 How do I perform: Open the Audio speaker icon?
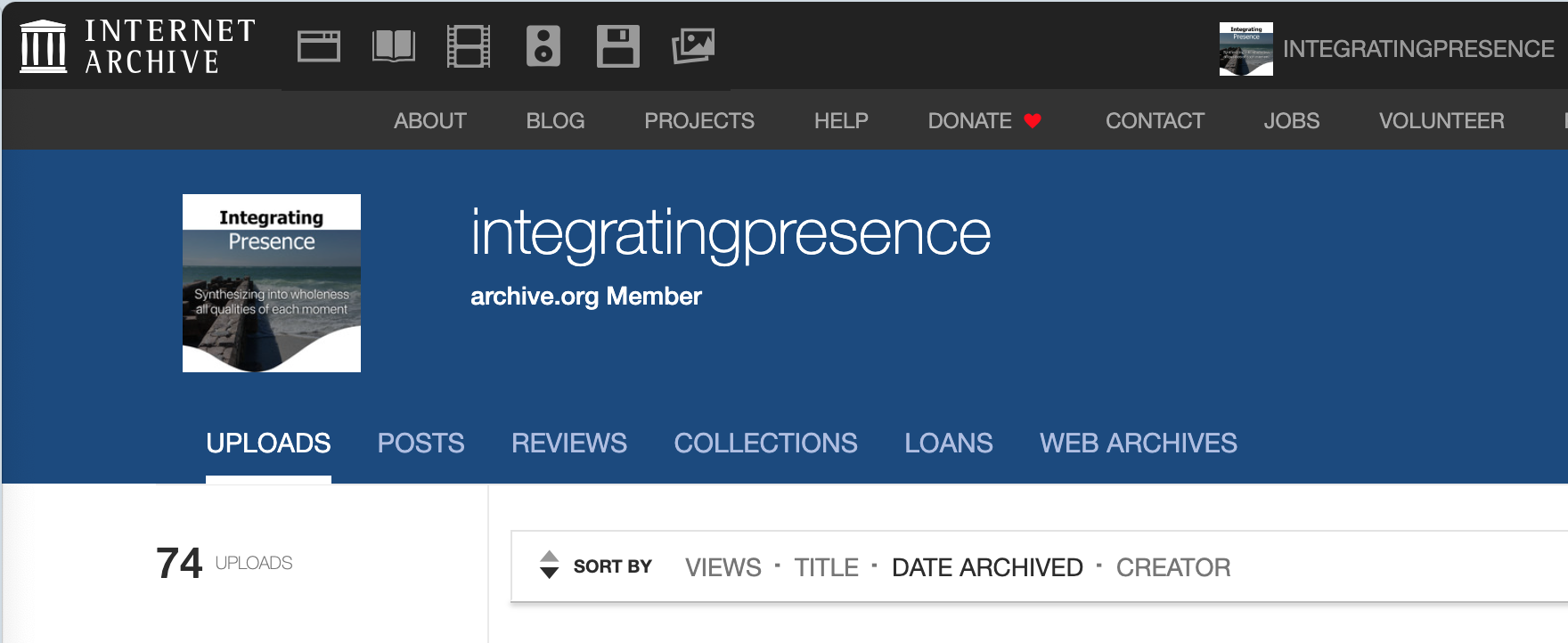point(543,46)
